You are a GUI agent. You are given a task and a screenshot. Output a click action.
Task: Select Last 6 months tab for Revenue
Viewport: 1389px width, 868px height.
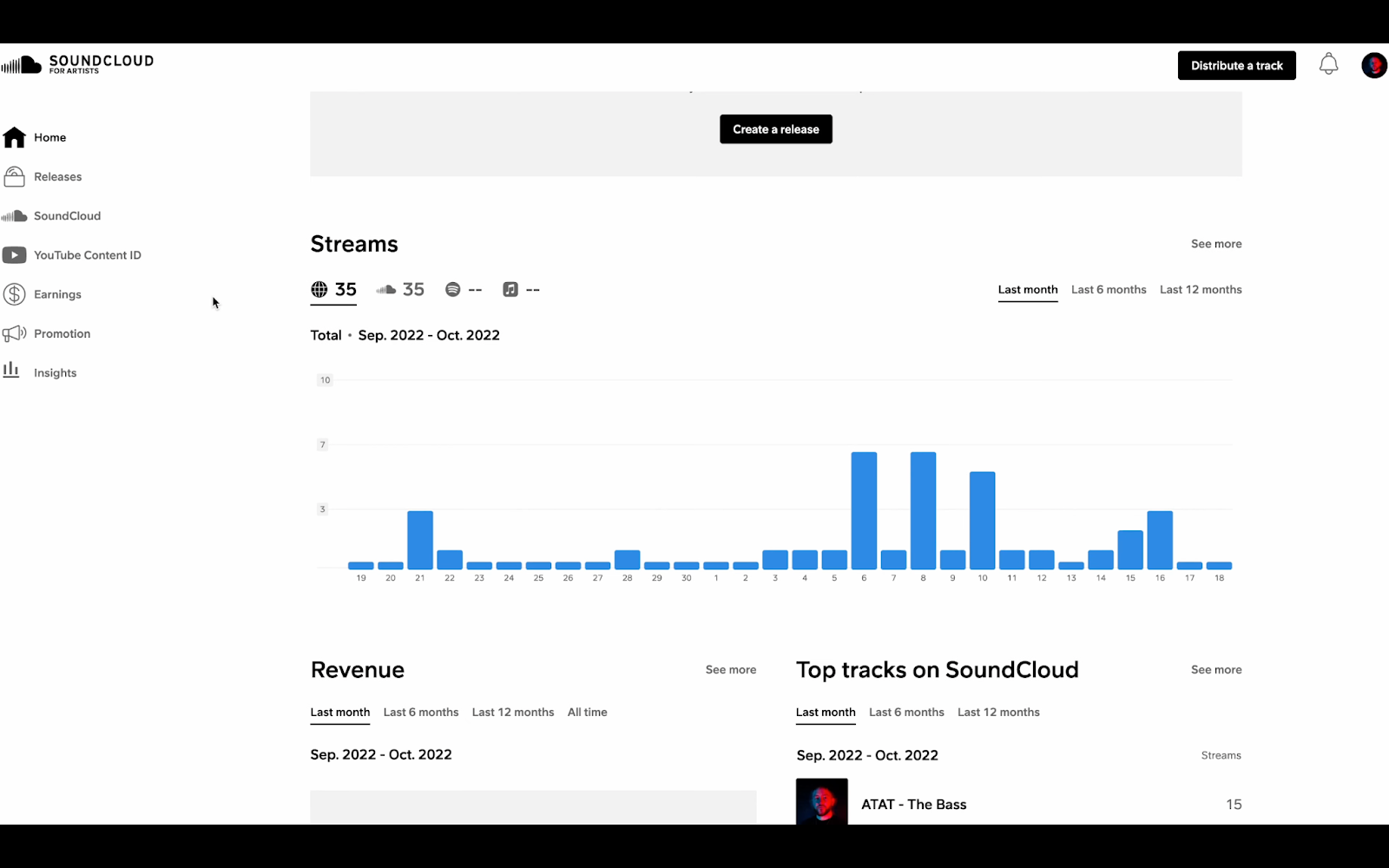[421, 713]
